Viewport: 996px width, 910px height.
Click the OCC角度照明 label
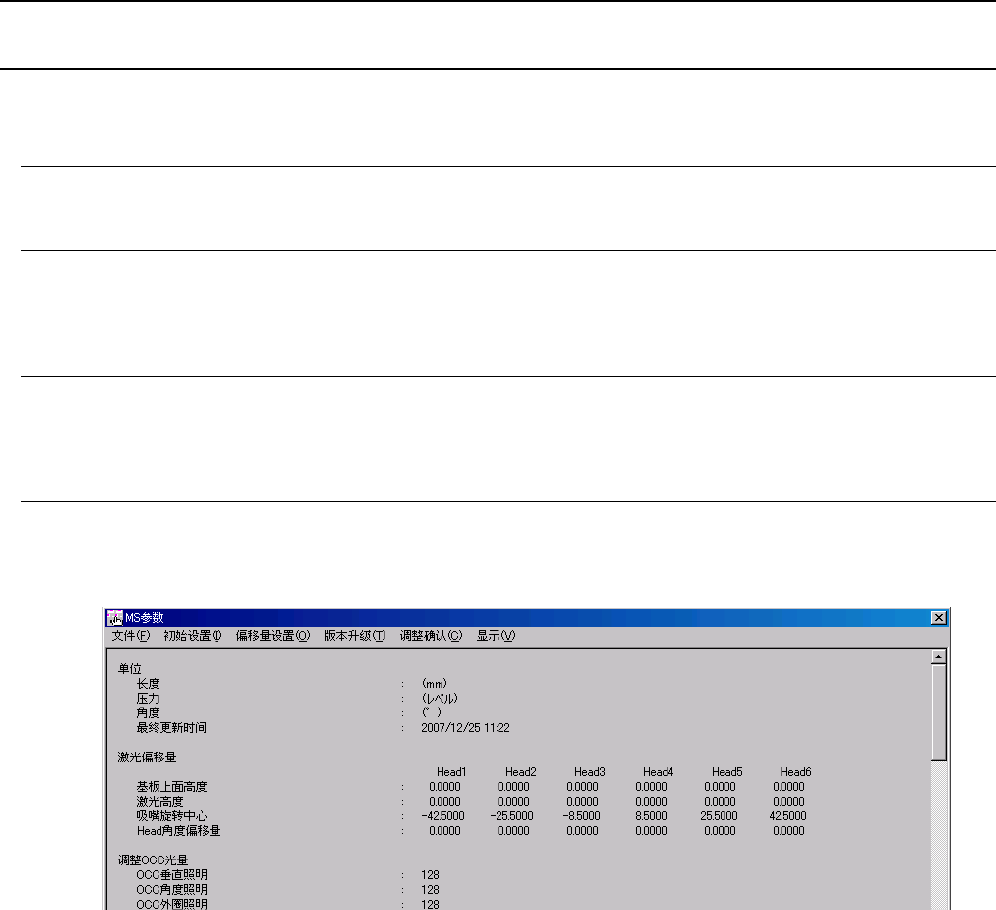coord(172,890)
